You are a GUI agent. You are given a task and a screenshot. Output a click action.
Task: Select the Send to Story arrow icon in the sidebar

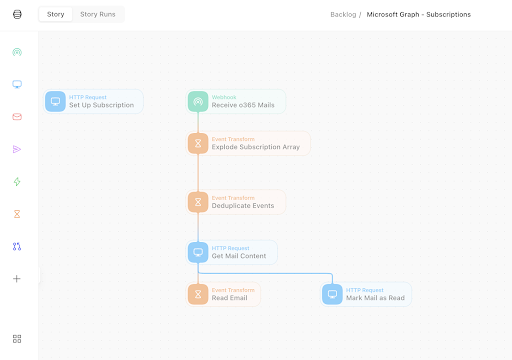pyautogui.click(x=17, y=149)
